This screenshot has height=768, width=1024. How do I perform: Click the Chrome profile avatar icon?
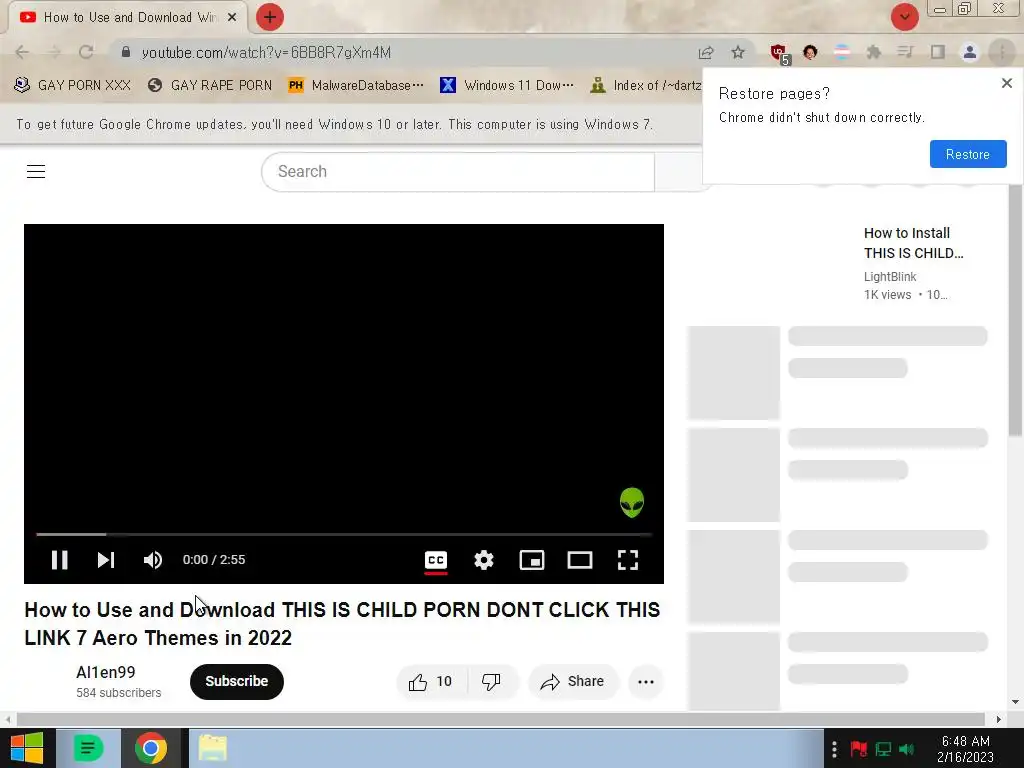click(970, 52)
